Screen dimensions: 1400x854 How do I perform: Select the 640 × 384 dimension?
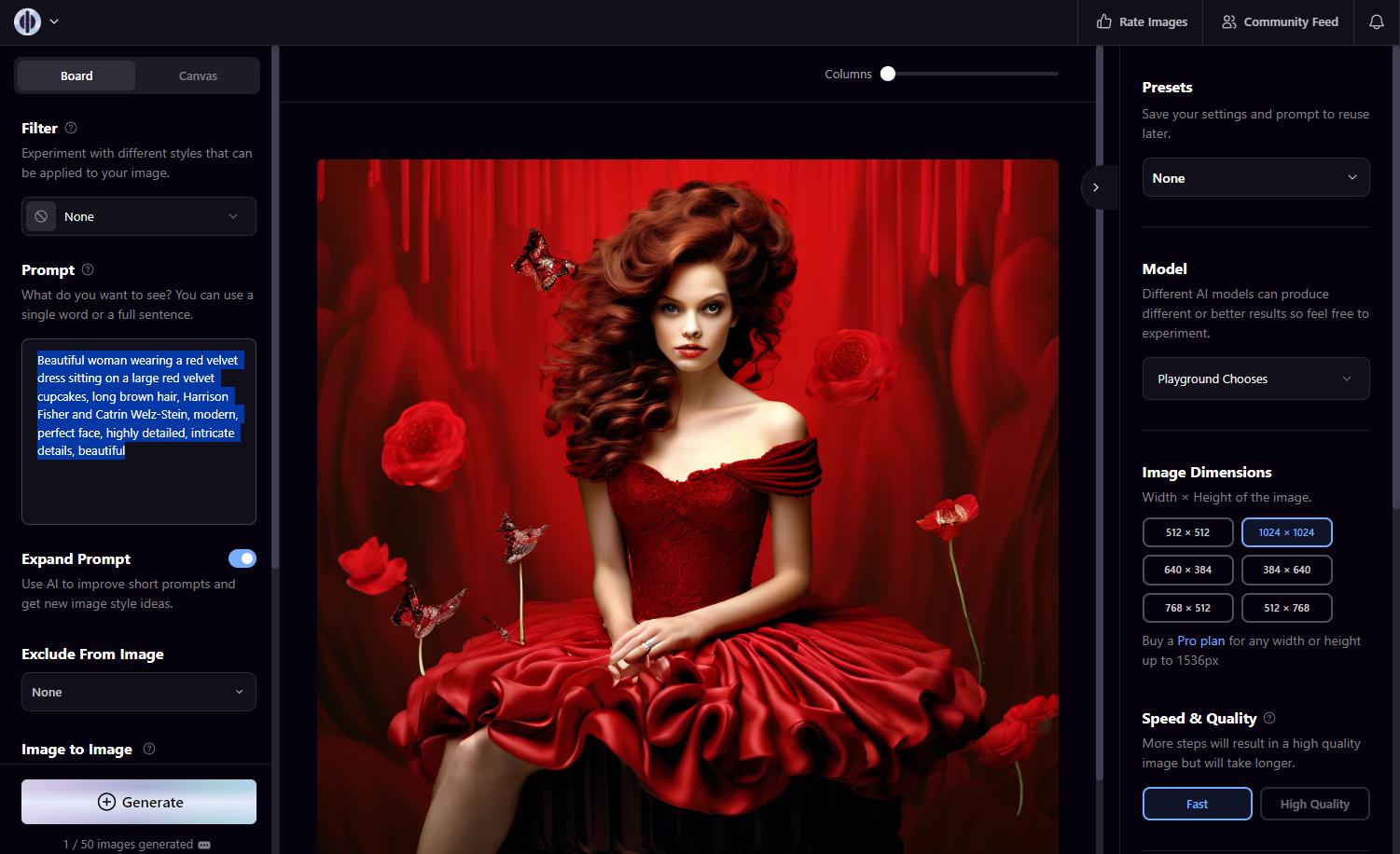[x=1187, y=570]
